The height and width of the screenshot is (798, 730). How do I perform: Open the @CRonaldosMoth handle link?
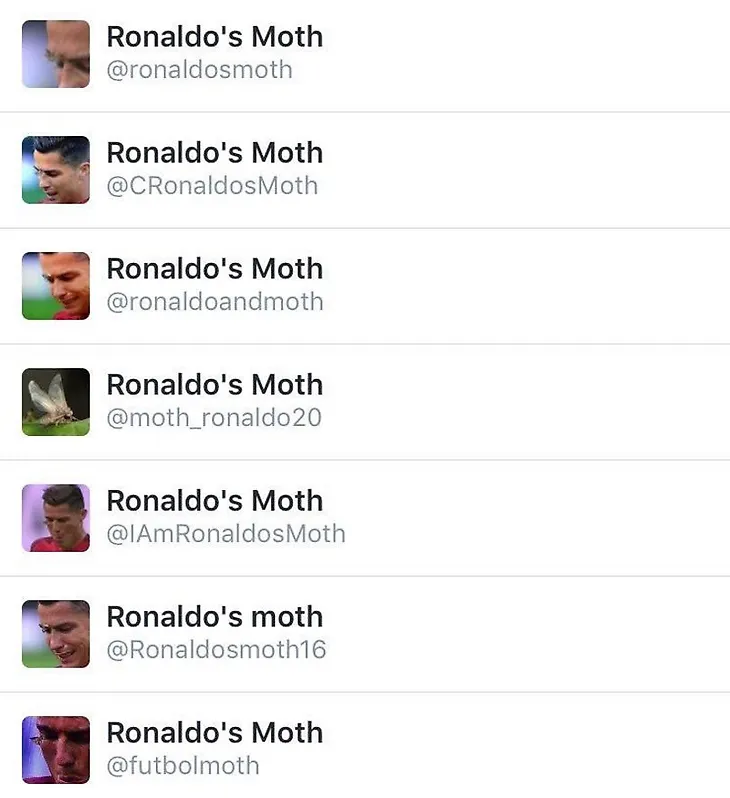pyautogui.click(x=212, y=186)
